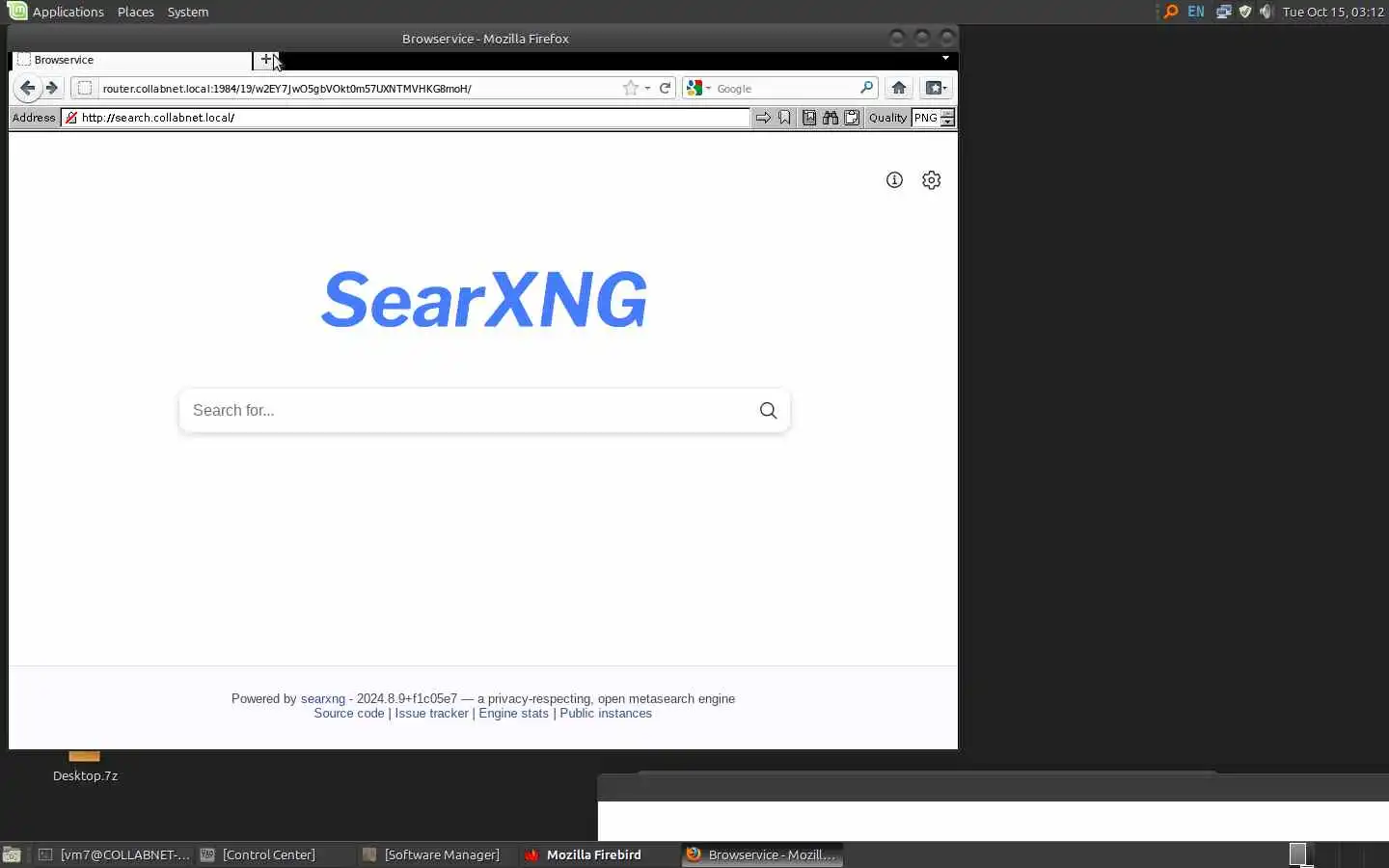The image size is (1389, 868).
Task: Select the Browservice tab
Action: pos(131,60)
